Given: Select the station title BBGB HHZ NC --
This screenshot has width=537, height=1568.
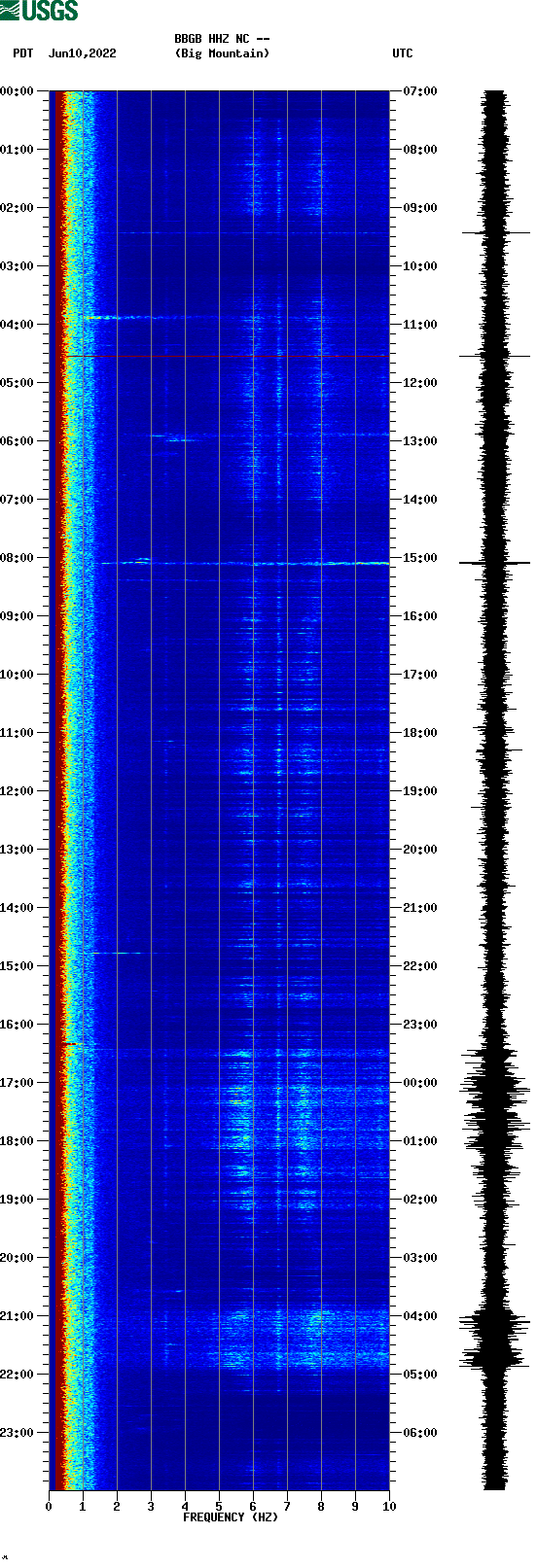Looking at the screenshot, I should 222,39.
